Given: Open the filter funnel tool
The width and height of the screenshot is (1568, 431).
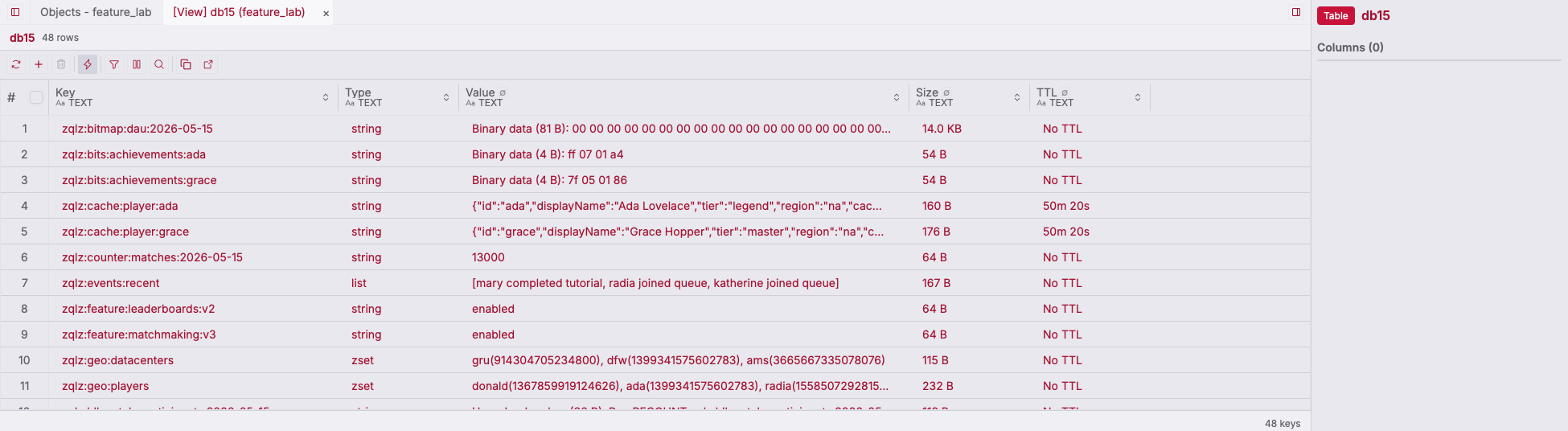Looking at the screenshot, I should [114, 64].
